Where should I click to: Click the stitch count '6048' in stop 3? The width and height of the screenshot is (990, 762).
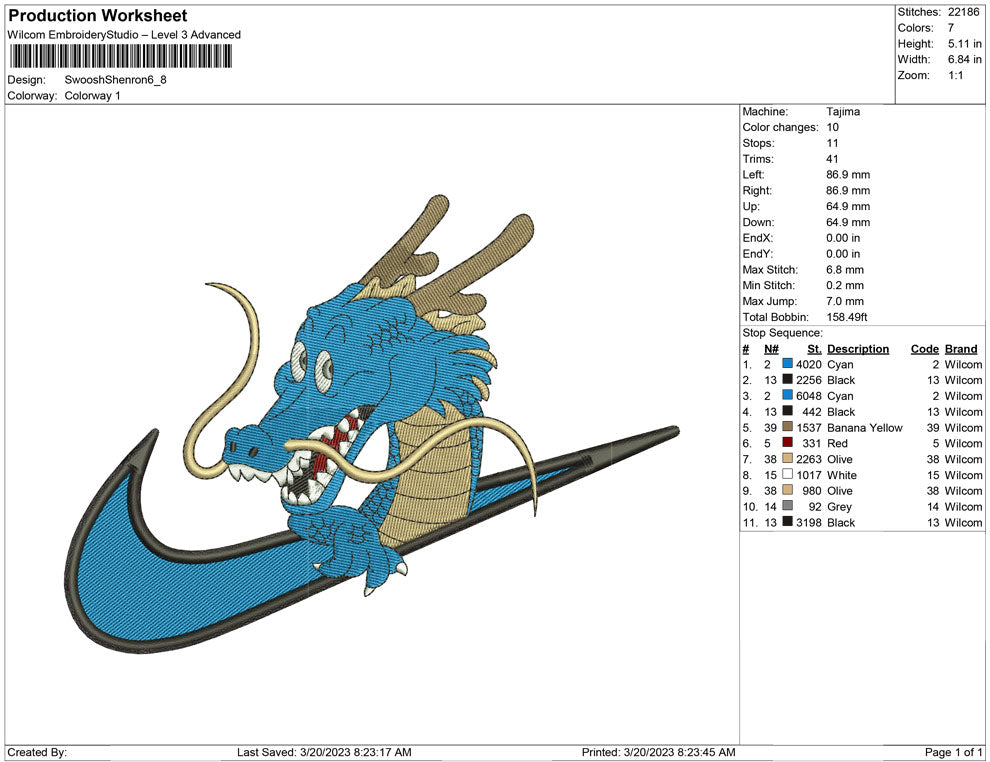(809, 396)
